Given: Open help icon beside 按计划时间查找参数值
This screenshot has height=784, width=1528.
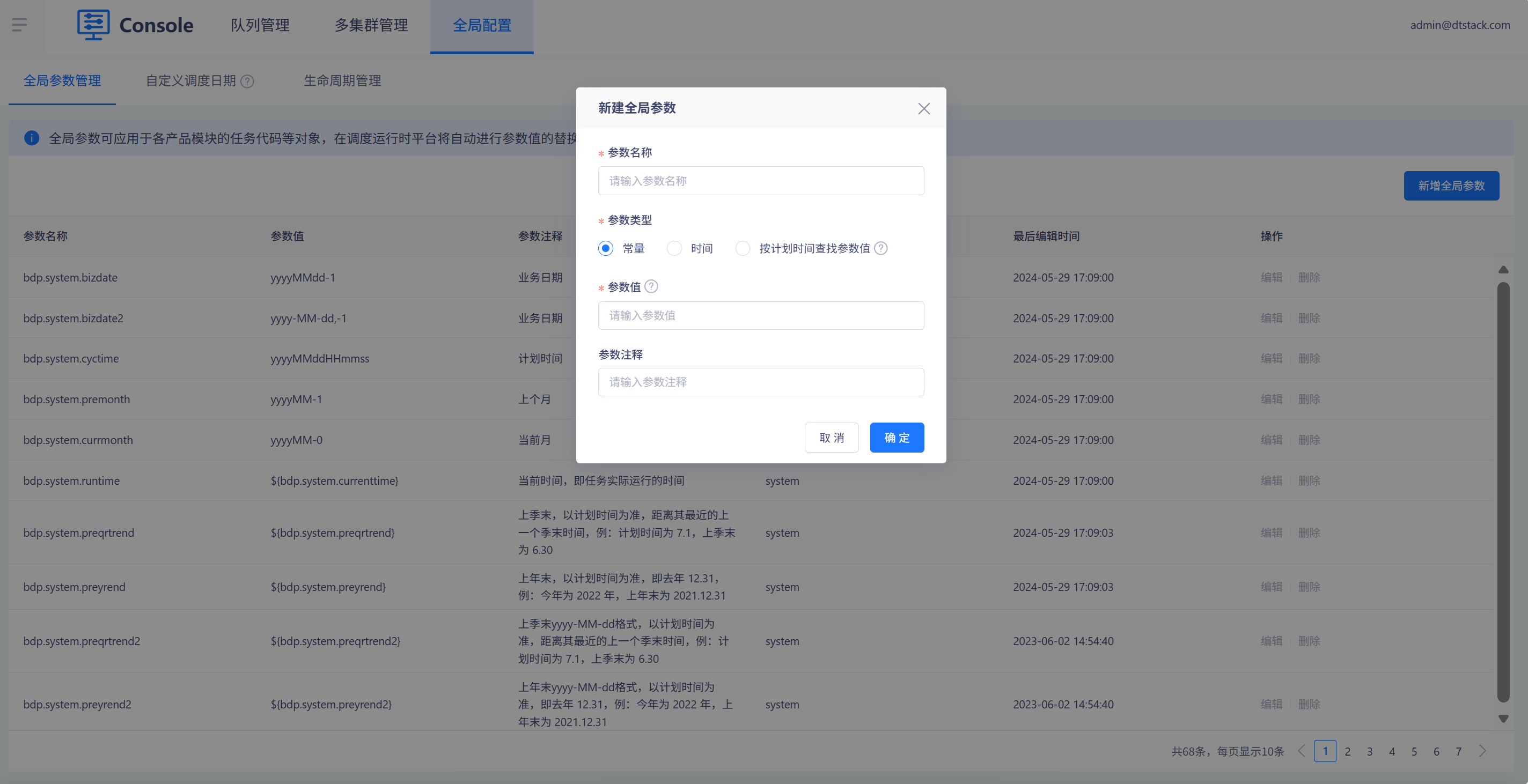Looking at the screenshot, I should point(881,248).
